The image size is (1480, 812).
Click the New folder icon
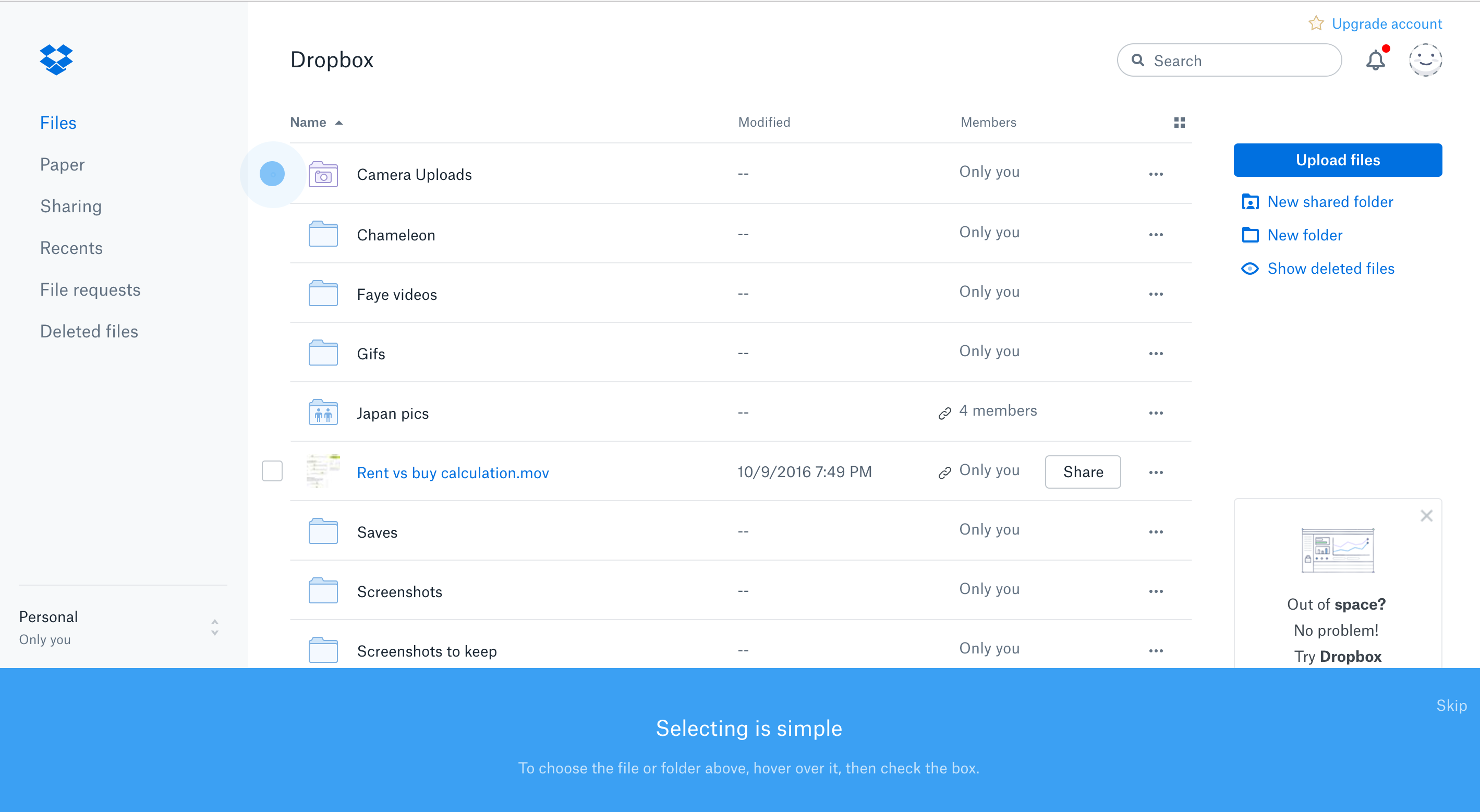pyautogui.click(x=1250, y=235)
